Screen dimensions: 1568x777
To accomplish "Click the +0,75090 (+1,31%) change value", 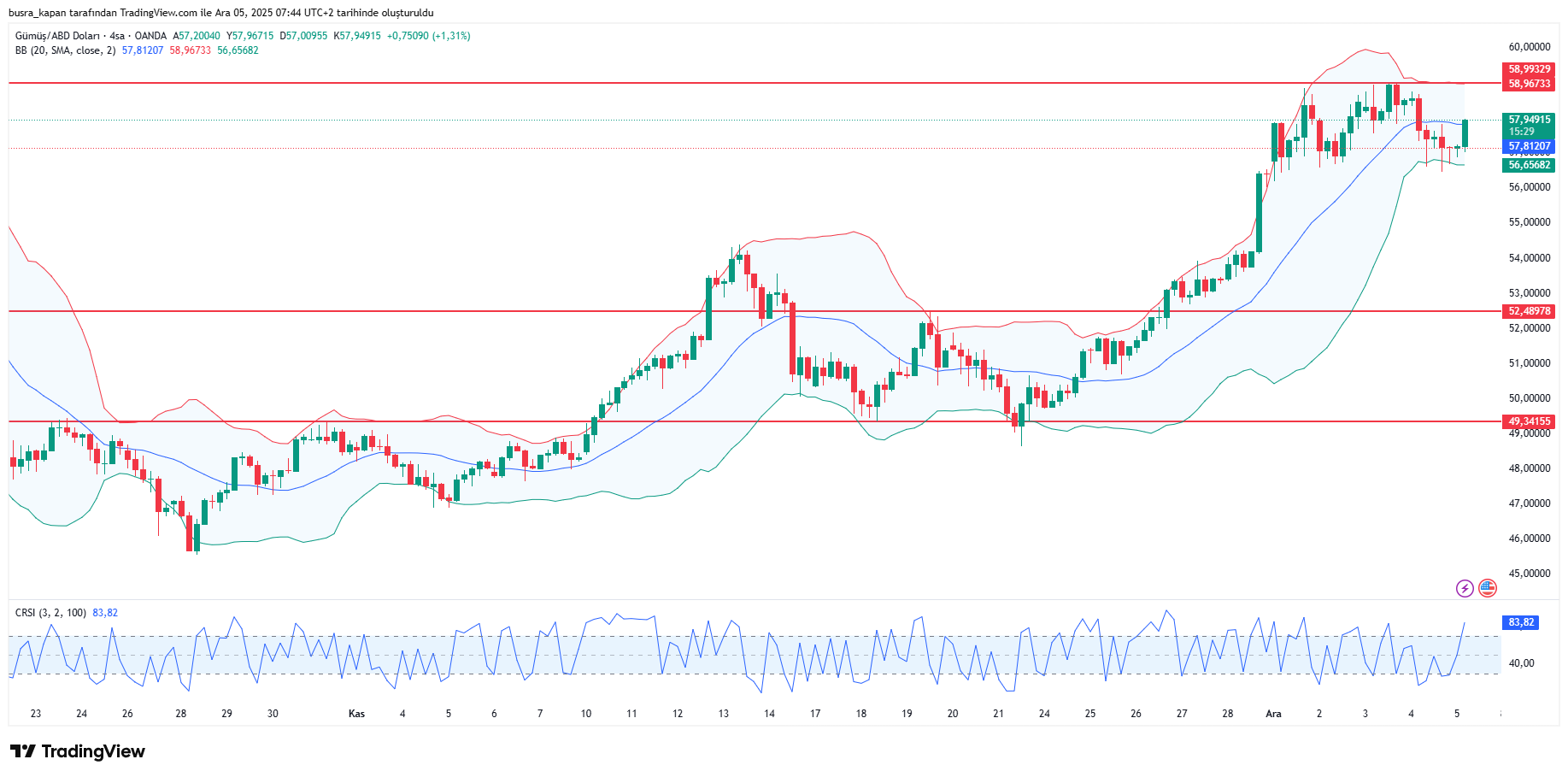I will tap(428, 36).
